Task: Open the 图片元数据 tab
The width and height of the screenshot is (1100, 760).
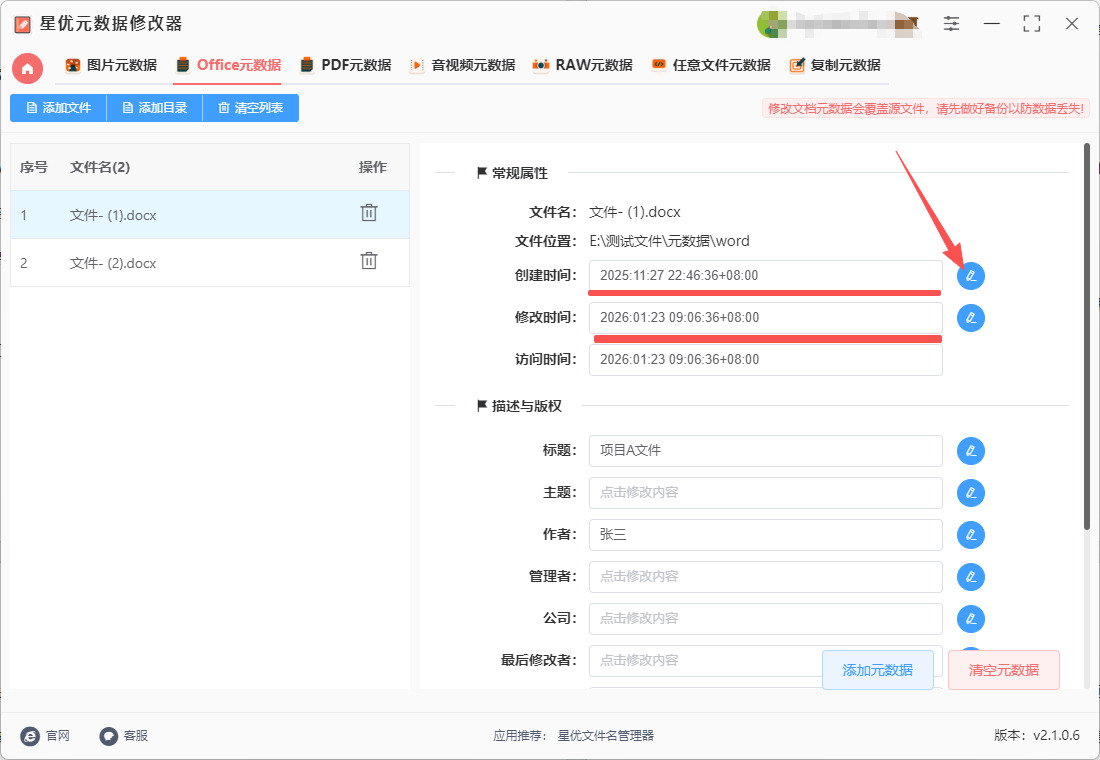Action: pos(111,65)
